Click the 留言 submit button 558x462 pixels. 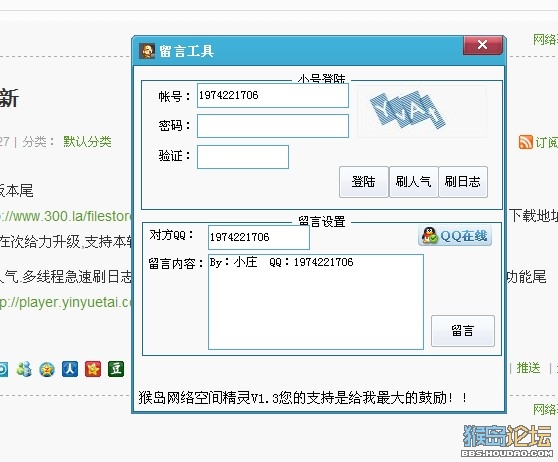click(x=463, y=331)
